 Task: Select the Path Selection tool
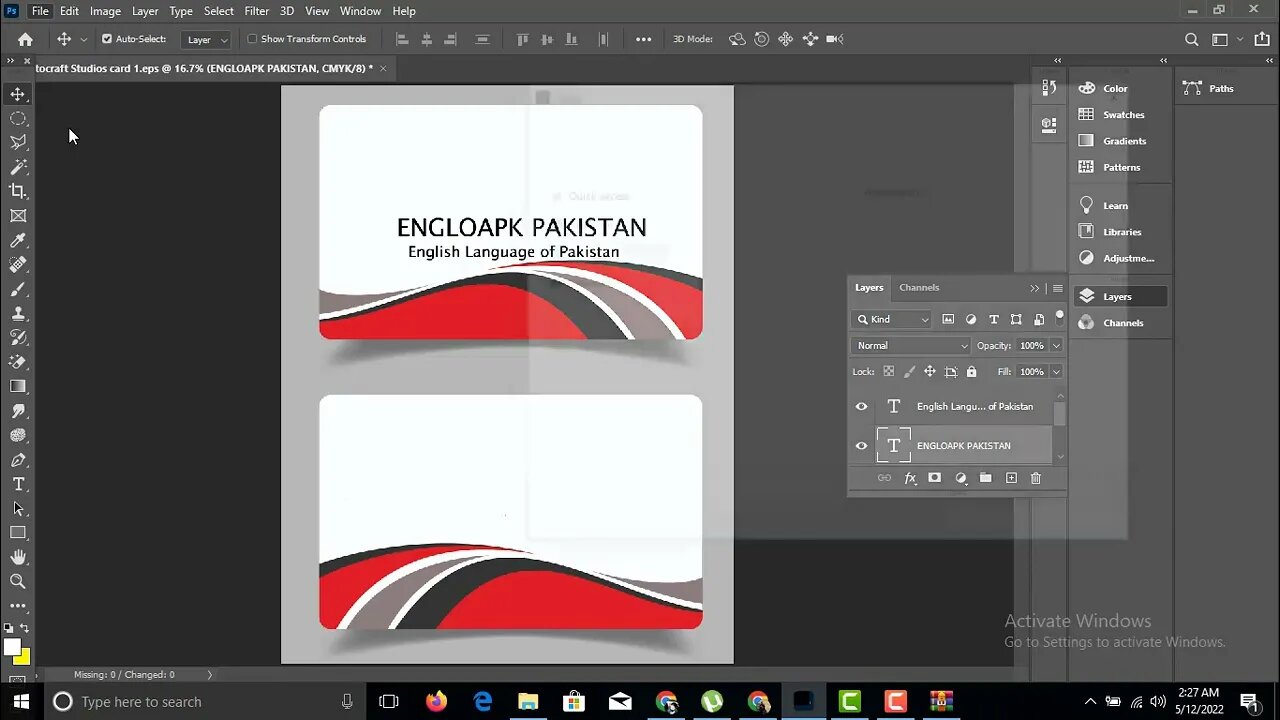pos(18,508)
